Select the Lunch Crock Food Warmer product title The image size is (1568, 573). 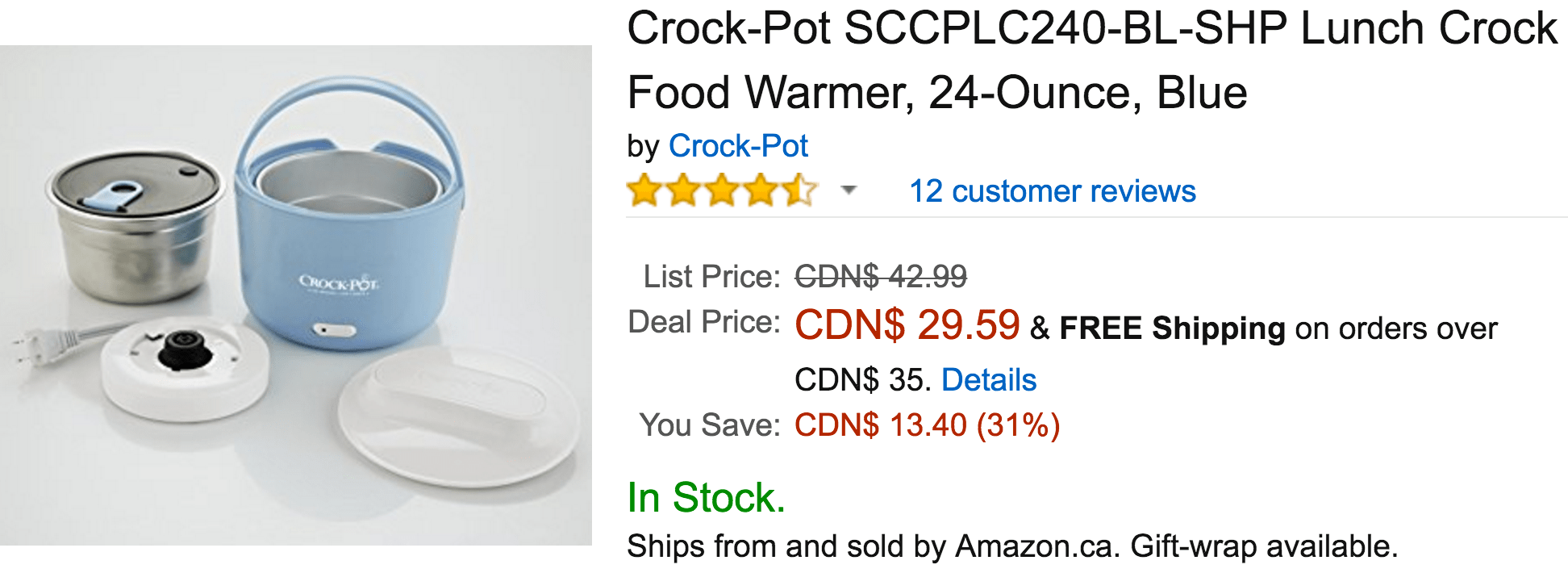click(x=1092, y=61)
